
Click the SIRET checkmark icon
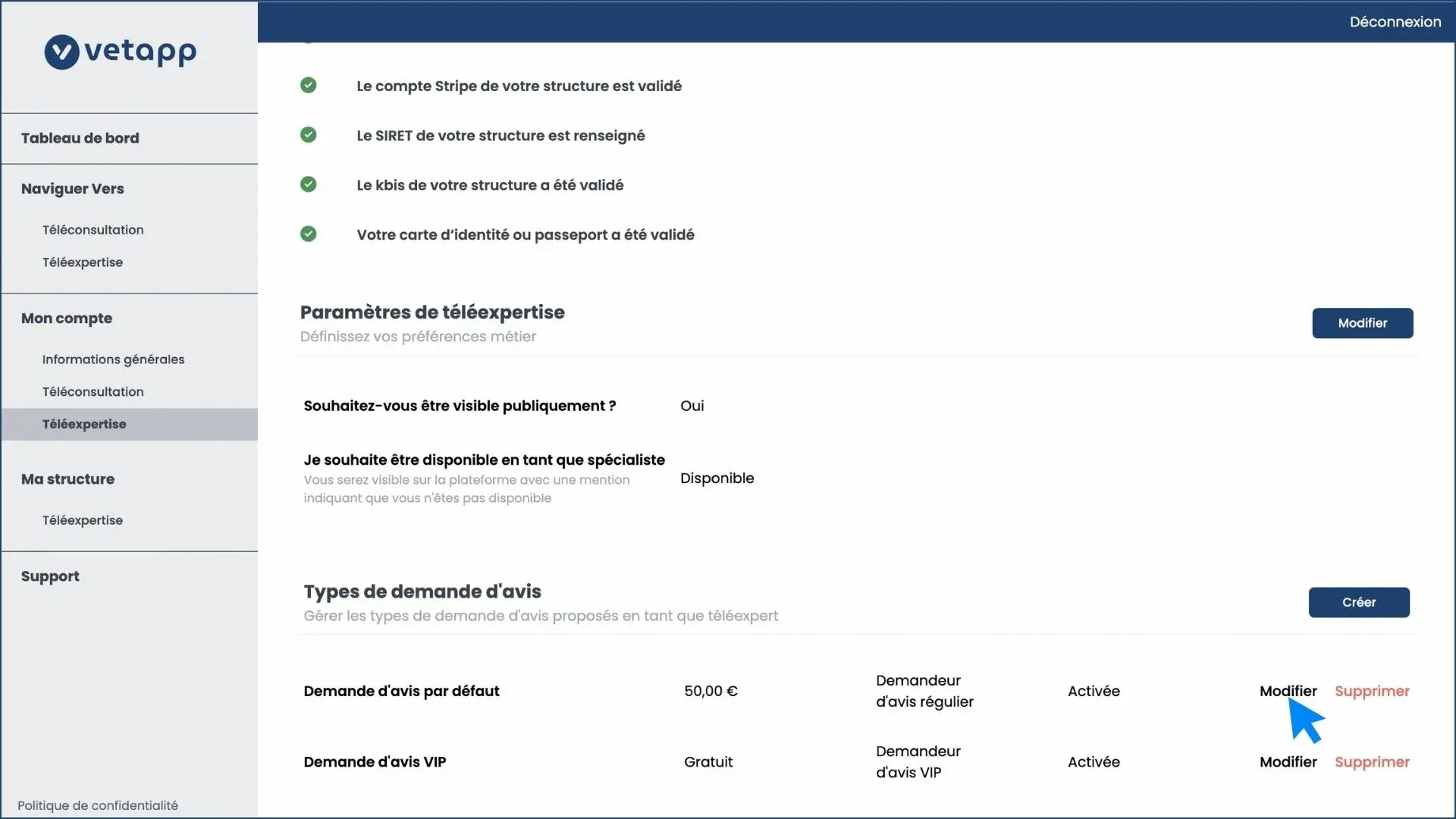(308, 135)
